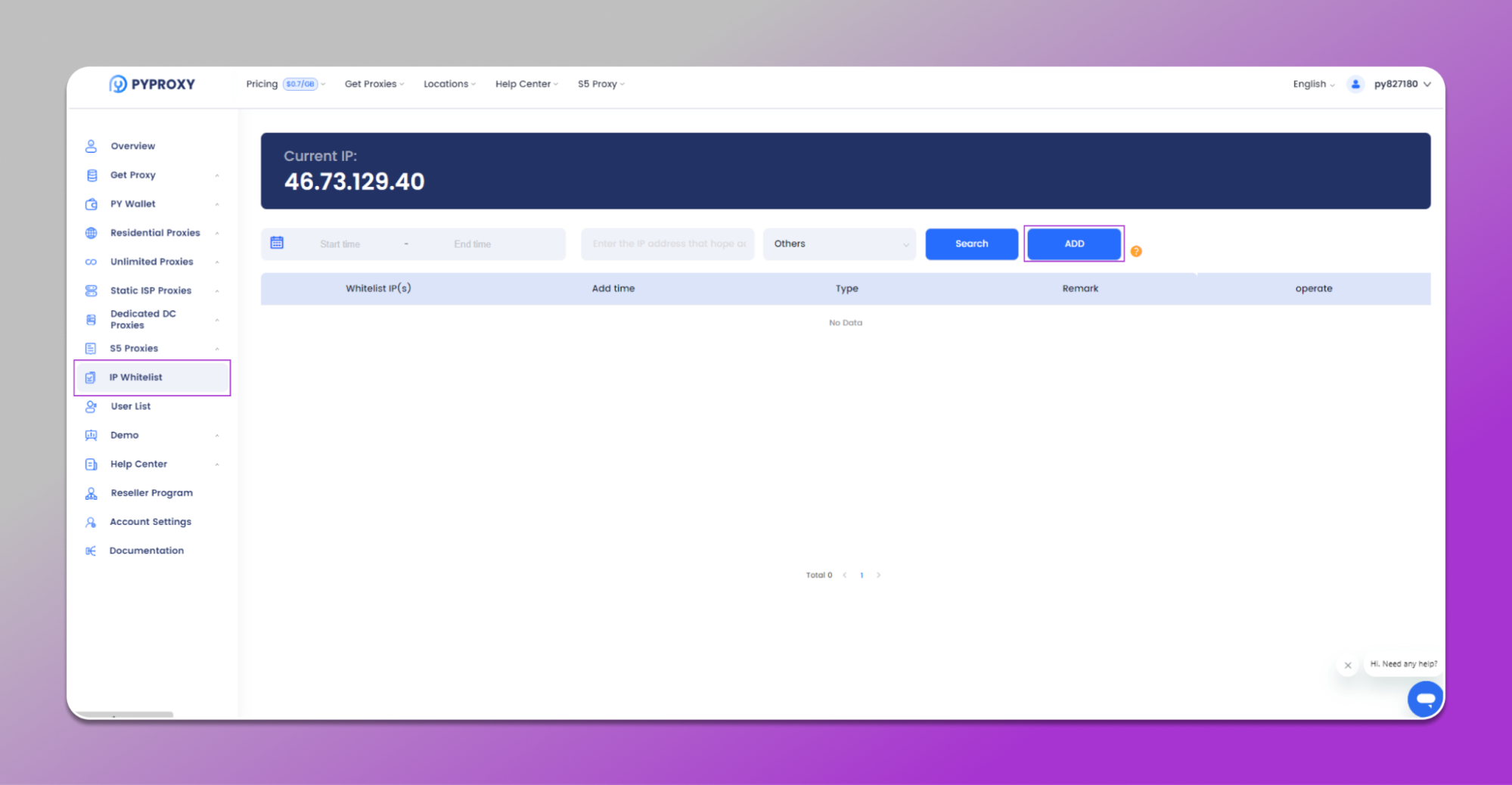Viewport: 1512px width, 785px height.
Task: Click the IP Whitelist sidebar icon
Action: click(x=91, y=377)
